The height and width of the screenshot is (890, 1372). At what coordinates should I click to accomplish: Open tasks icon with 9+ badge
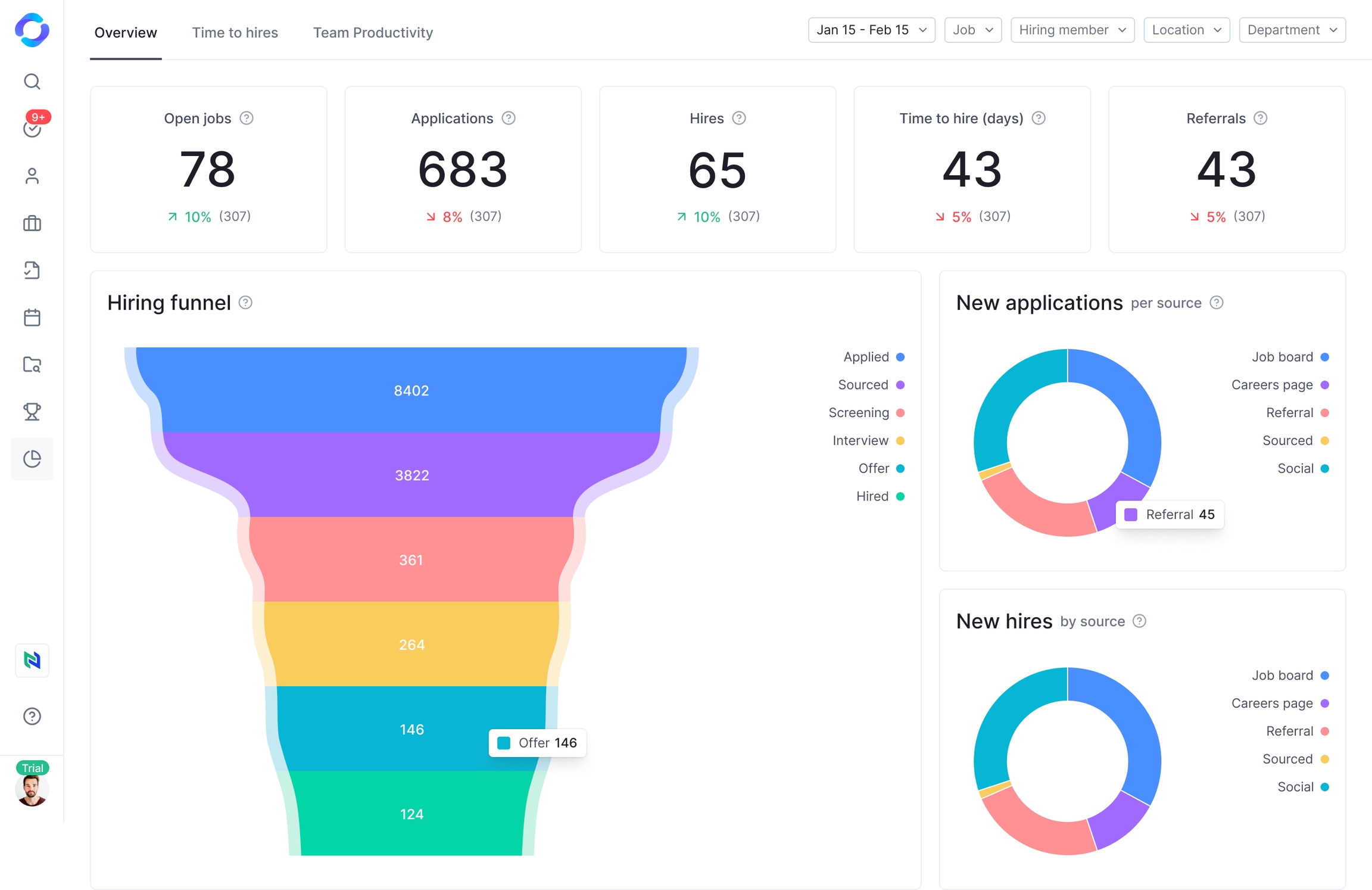pyautogui.click(x=32, y=128)
